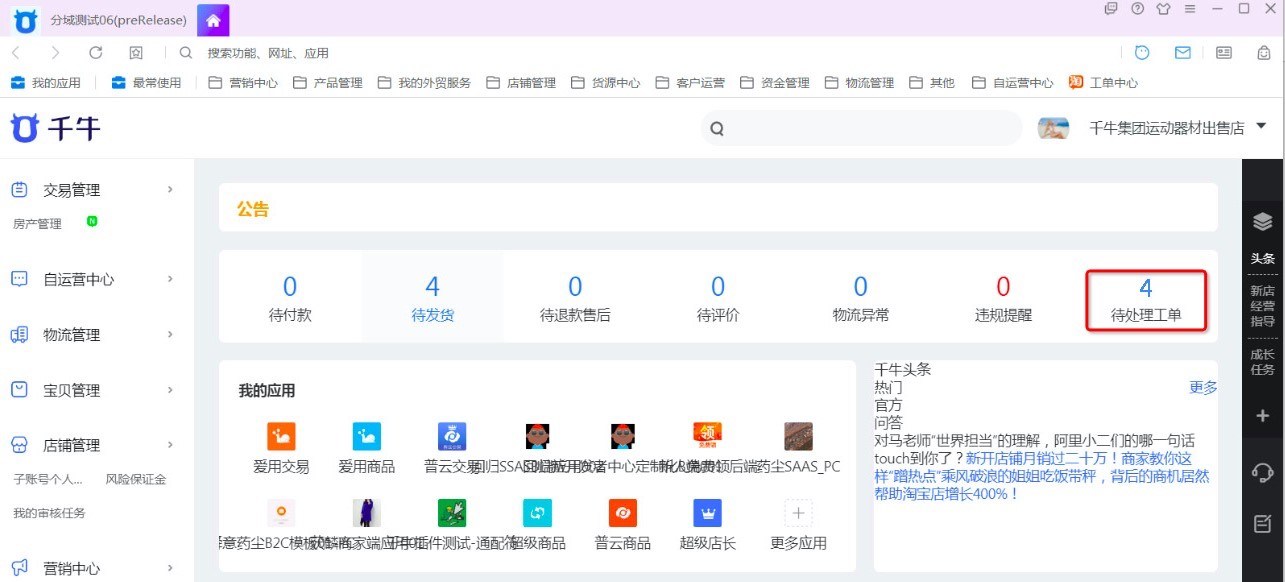The height and width of the screenshot is (582, 1285).
Task: Select the 问答 tab in 千牛头条
Action: point(889,423)
